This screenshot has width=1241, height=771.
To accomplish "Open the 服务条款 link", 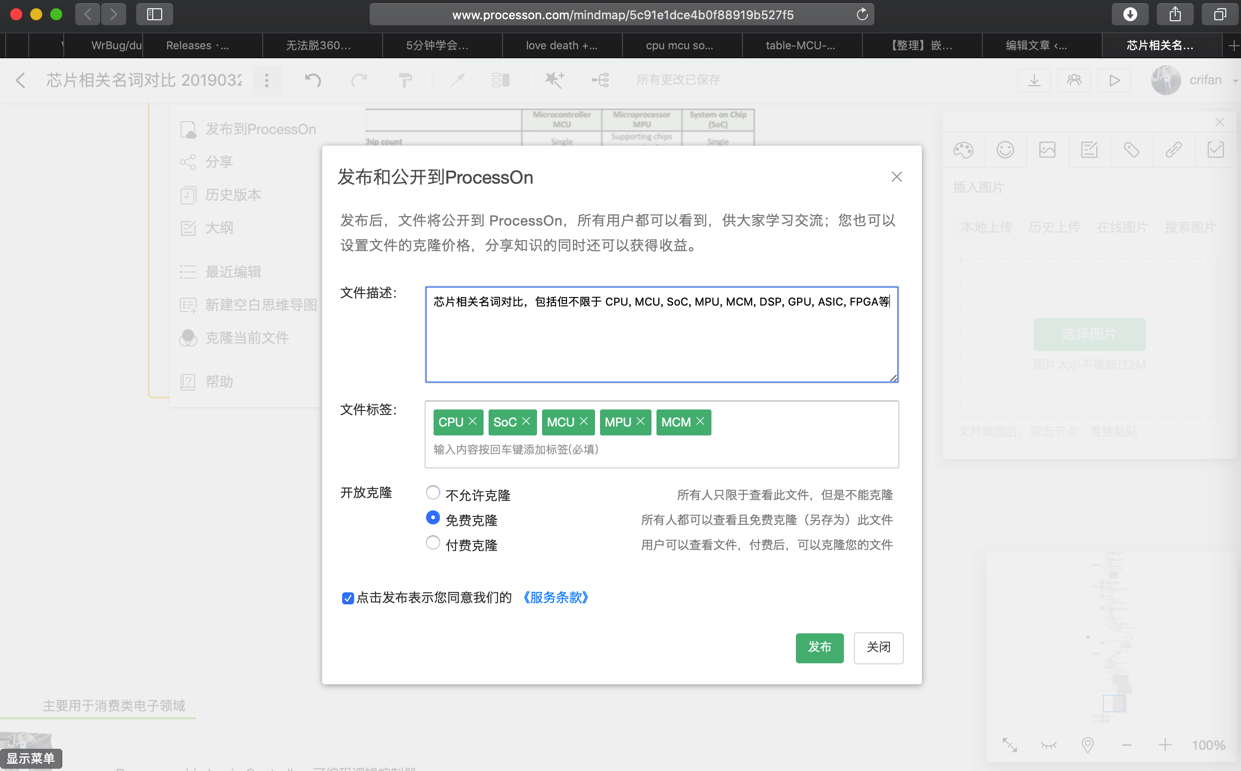I will [x=555, y=598].
